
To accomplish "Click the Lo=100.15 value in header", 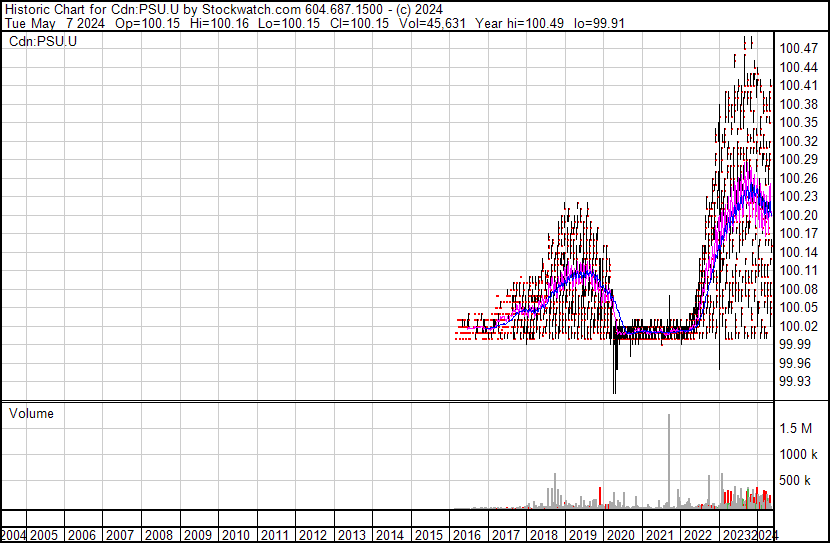I will [x=288, y=24].
